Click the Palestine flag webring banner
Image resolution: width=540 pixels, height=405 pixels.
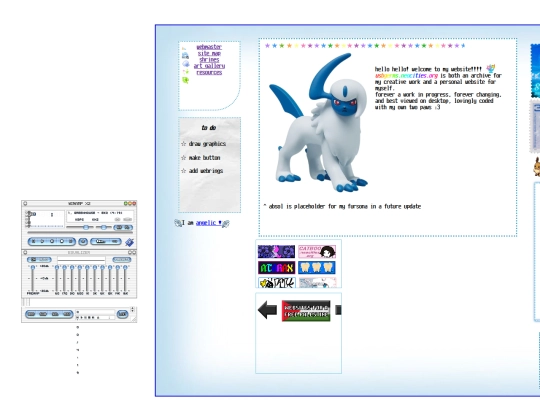[x=306, y=311]
